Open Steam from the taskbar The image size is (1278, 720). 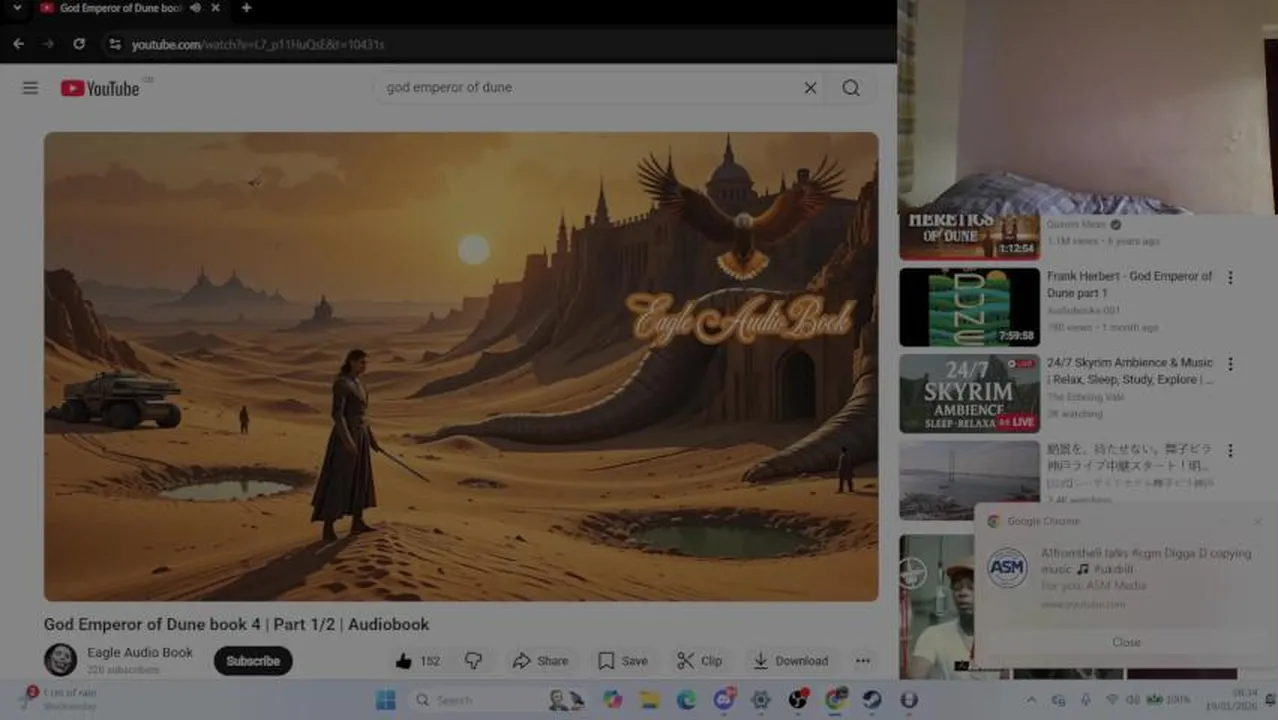tap(872, 700)
